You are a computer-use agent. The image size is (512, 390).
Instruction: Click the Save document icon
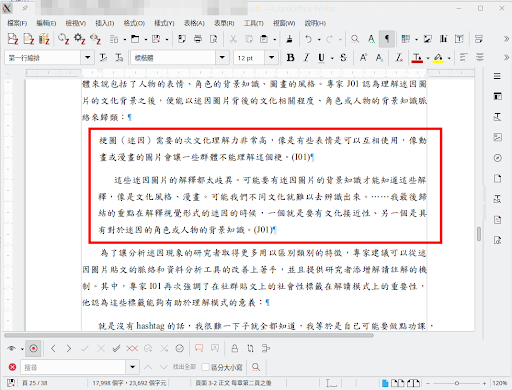(156, 39)
